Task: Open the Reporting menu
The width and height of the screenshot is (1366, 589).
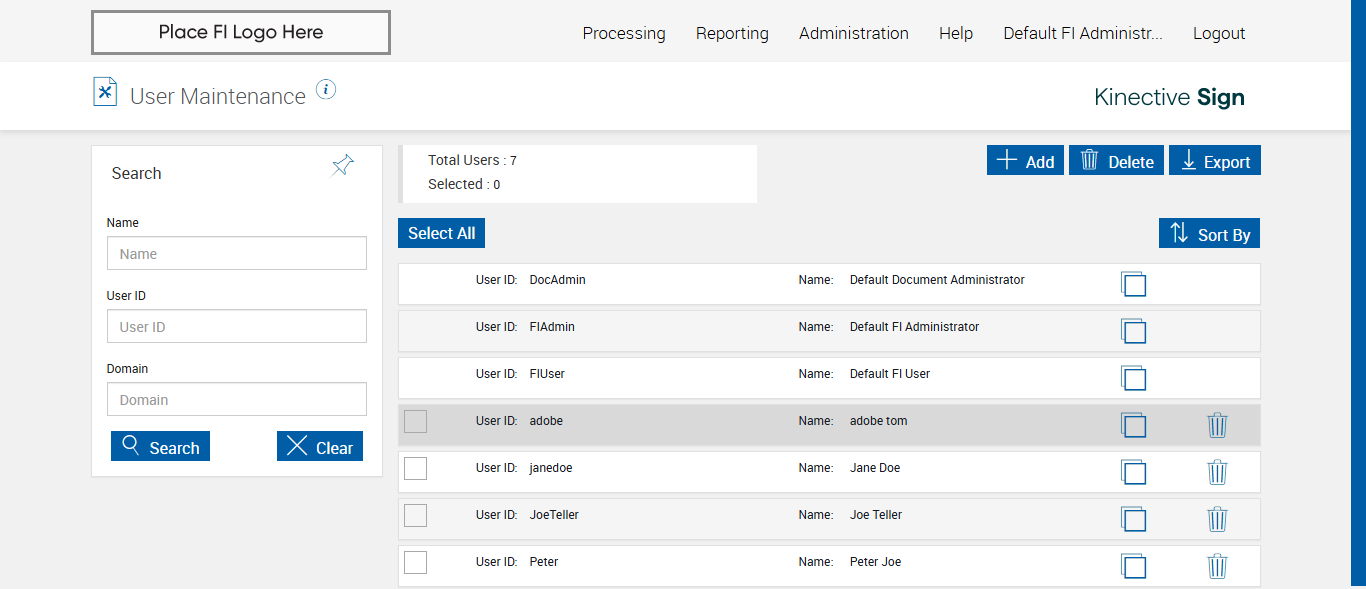Action: [732, 33]
